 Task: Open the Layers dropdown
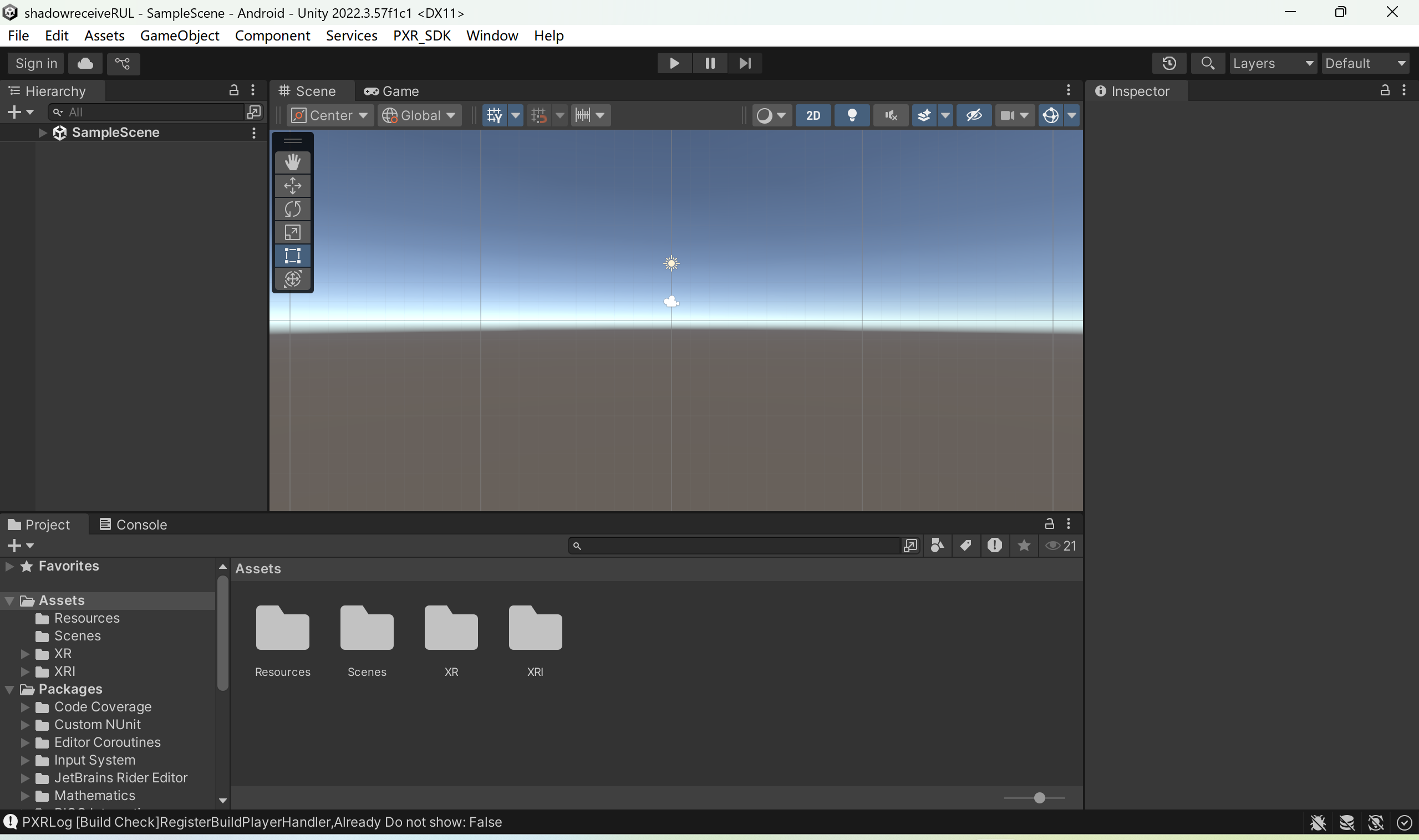tap(1272, 63)
